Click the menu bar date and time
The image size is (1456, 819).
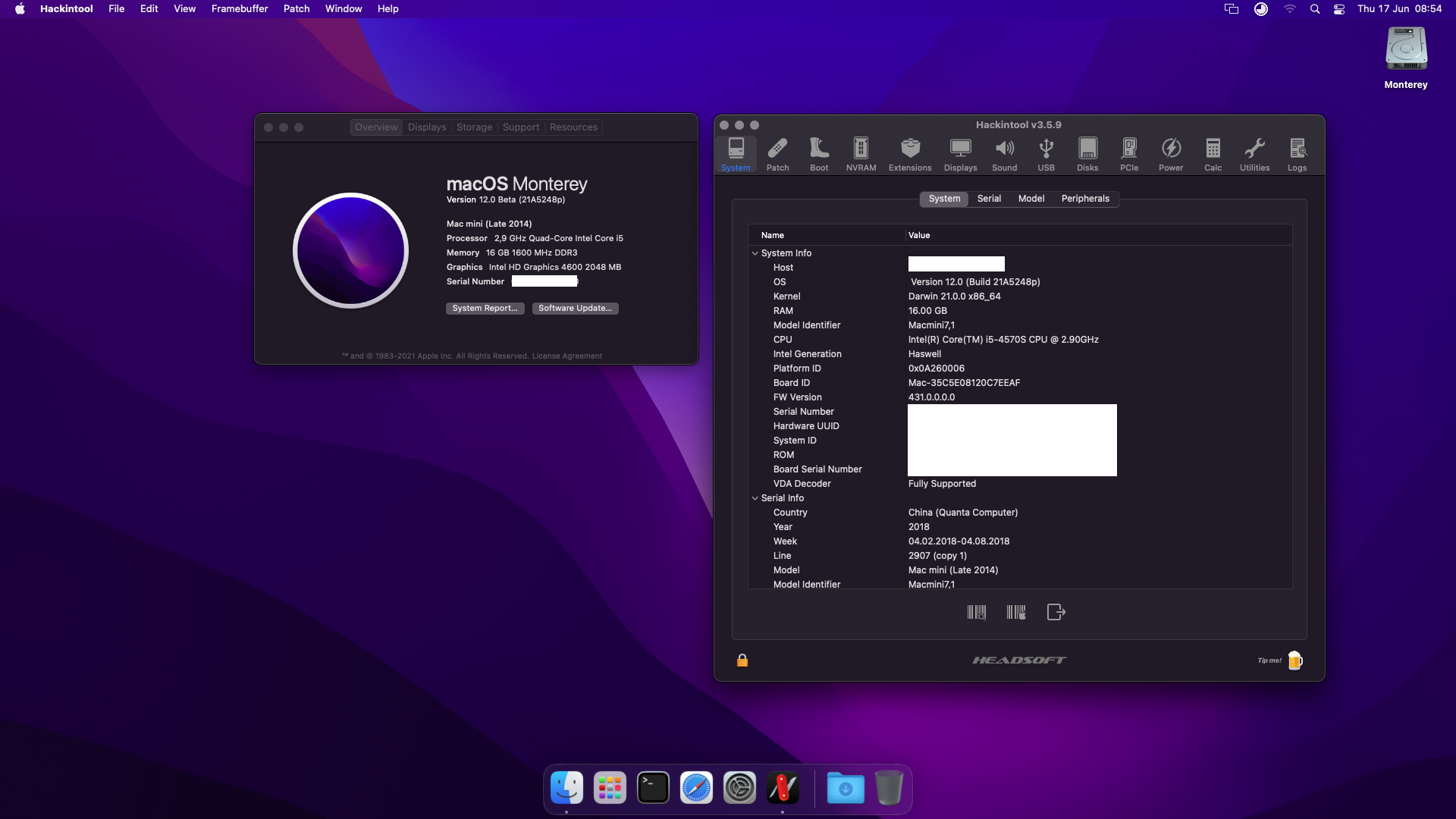pos(1399,8)
